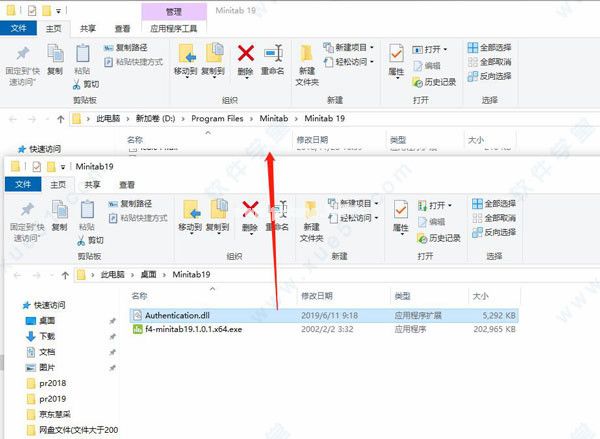Click Select none in the top window ribbon
600x439 pixels.
click(x=489, y=62)
